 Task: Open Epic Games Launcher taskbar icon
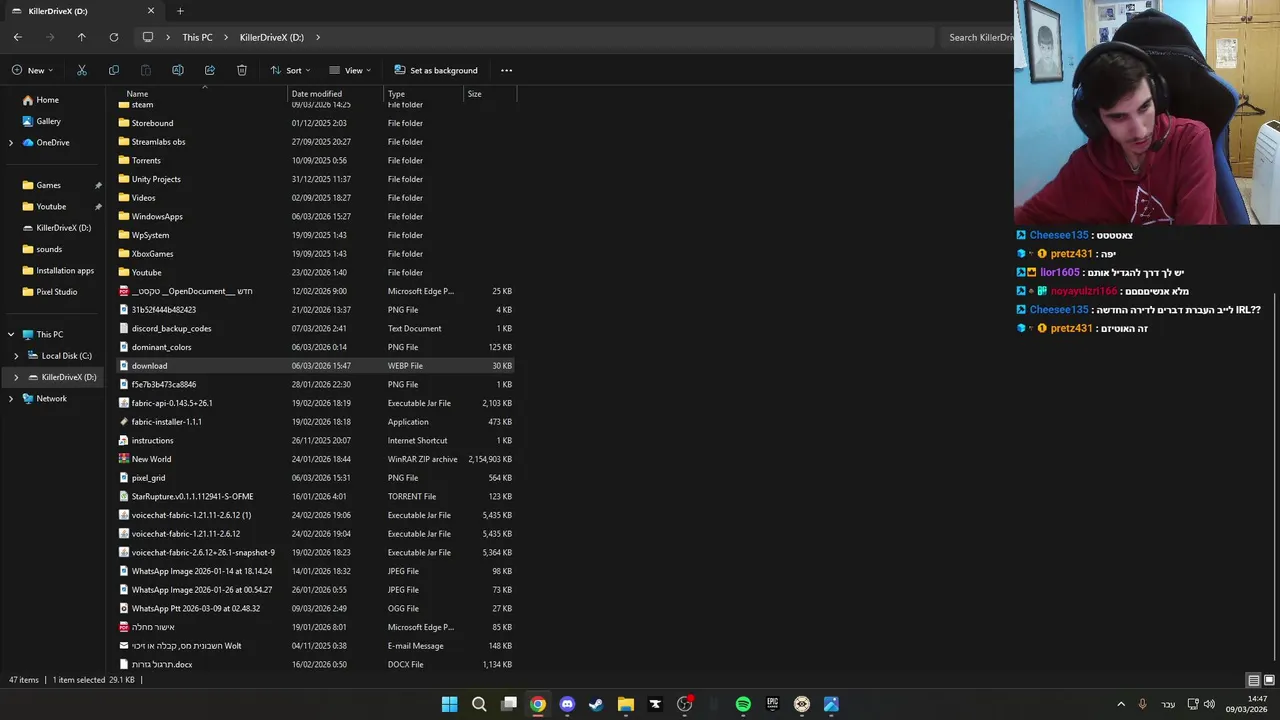pyautogui.click(x=772, y=704)
